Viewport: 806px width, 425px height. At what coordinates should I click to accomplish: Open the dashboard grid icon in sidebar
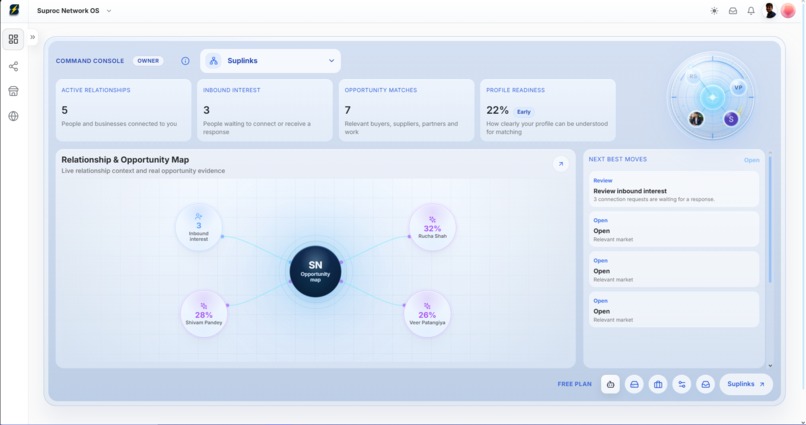13,39
